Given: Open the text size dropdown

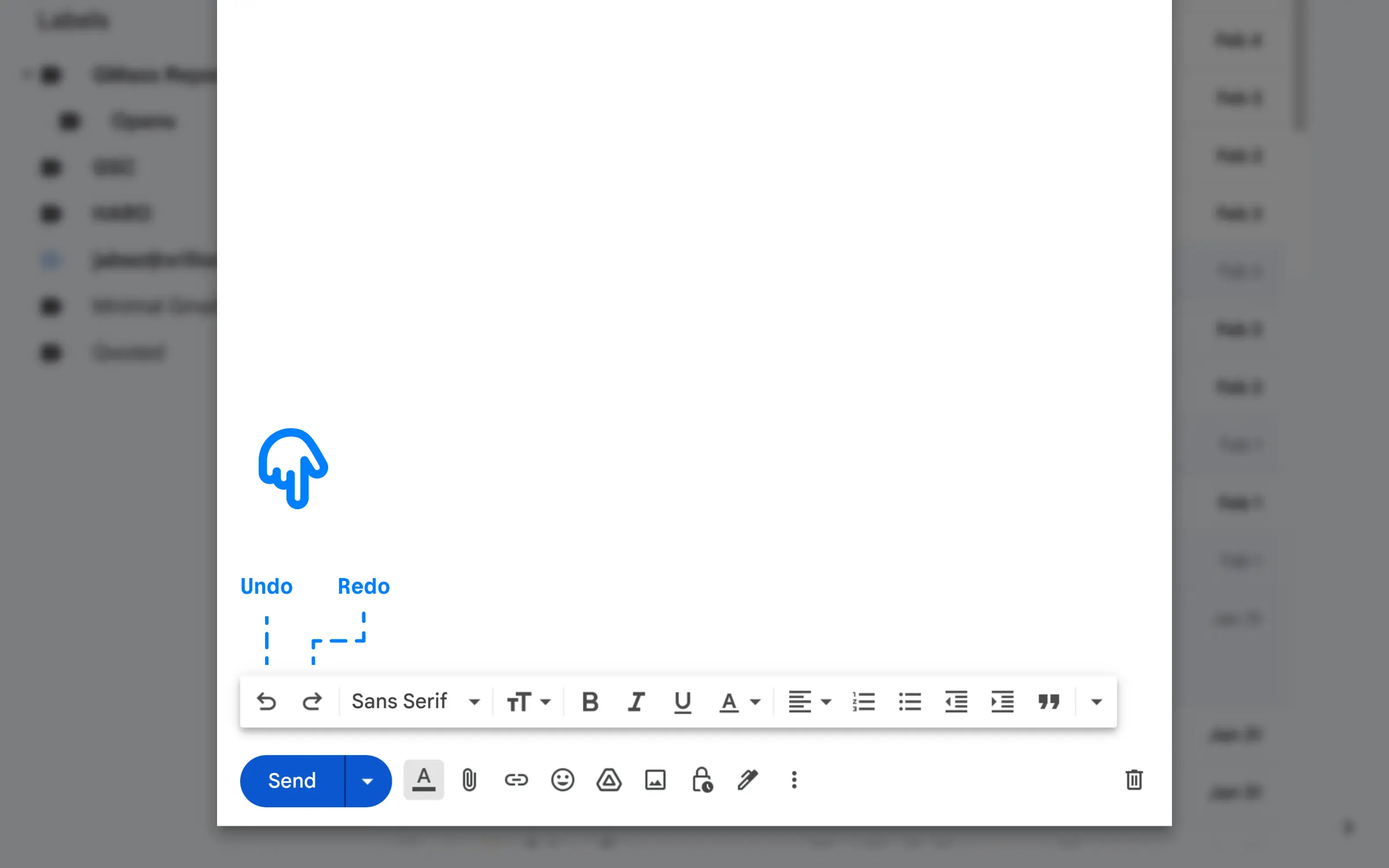Looking at the screenshot, I should click(x=528, y=701).
